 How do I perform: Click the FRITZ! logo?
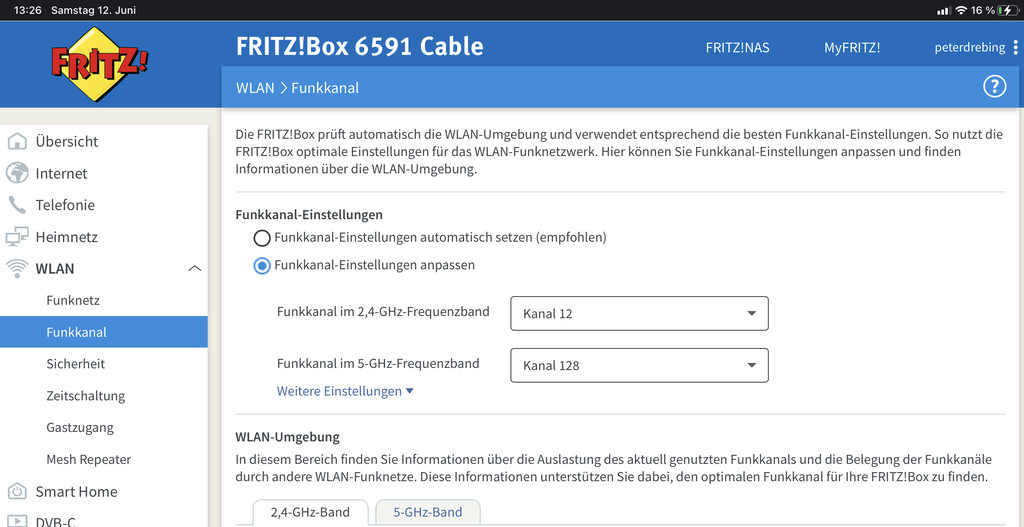(x=99, y=63)
